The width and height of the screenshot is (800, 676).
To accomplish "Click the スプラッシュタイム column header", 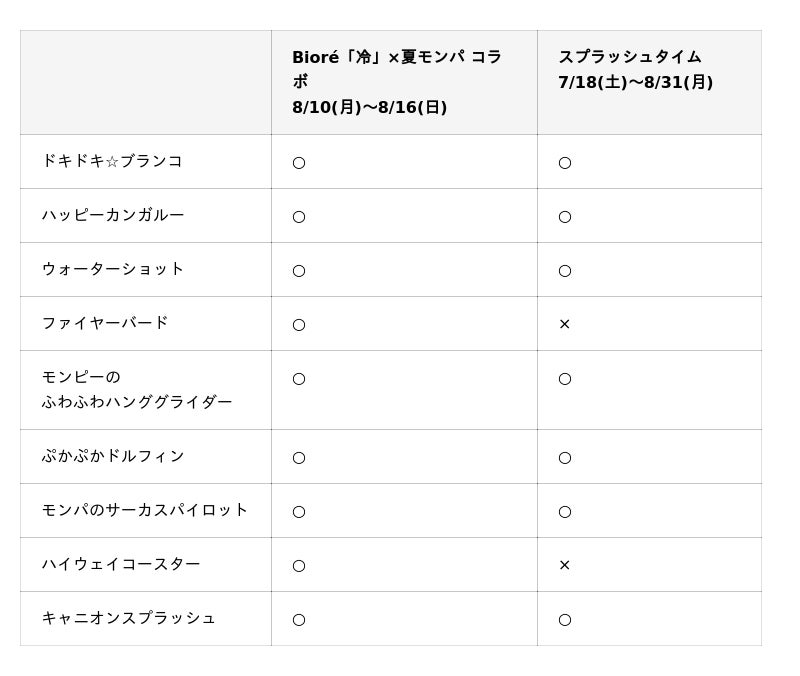I will coord(635,69).
